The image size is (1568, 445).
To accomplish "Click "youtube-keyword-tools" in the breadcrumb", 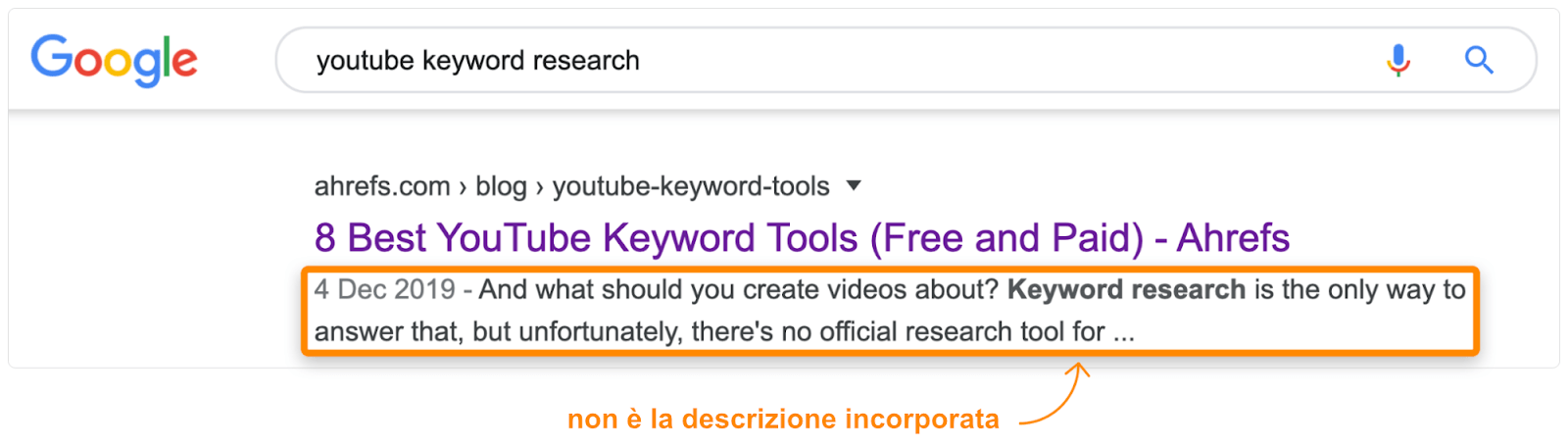I will tap(691, 186).
